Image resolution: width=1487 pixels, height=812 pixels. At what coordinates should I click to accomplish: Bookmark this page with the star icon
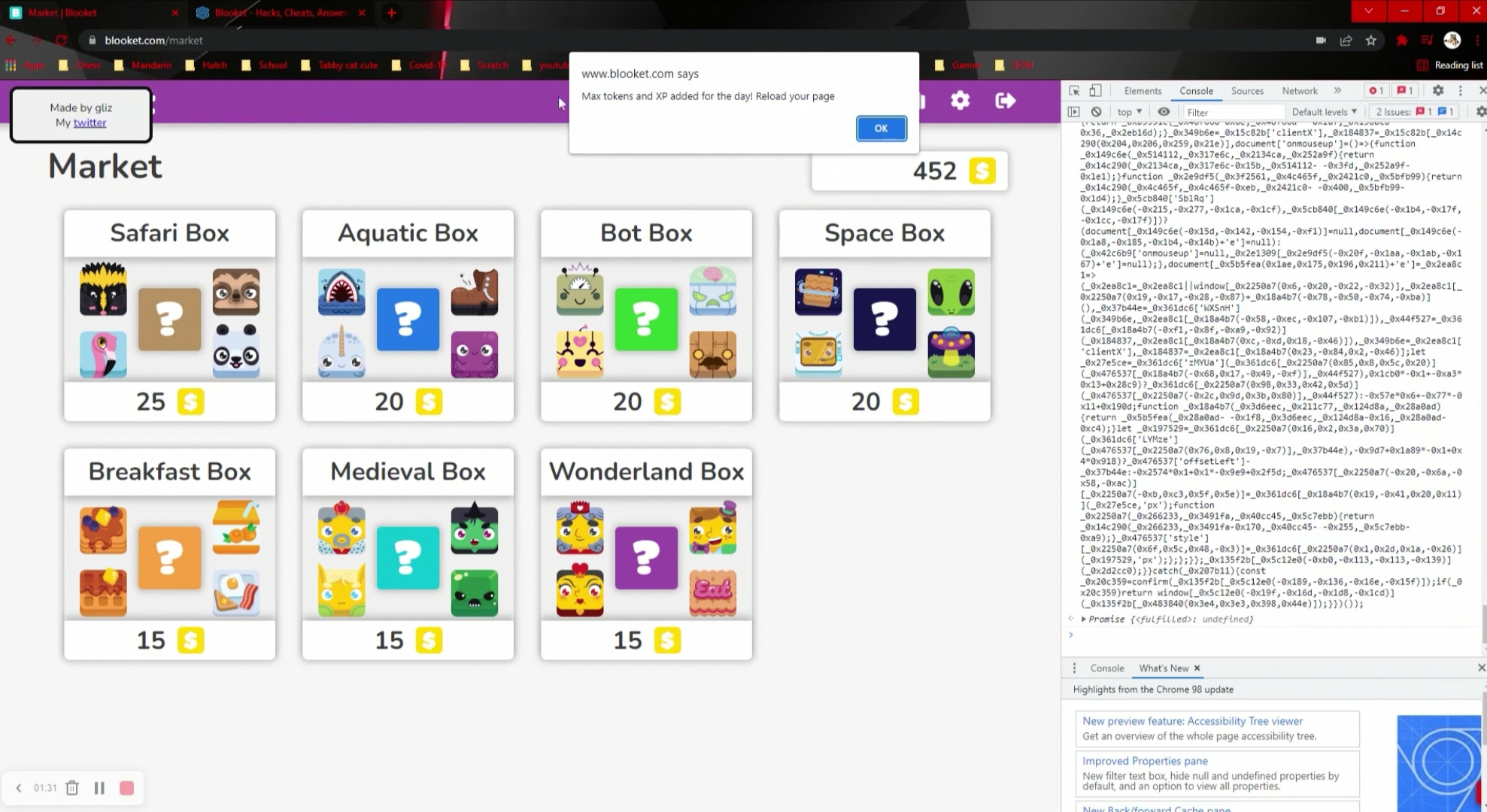coord(1371,41)
